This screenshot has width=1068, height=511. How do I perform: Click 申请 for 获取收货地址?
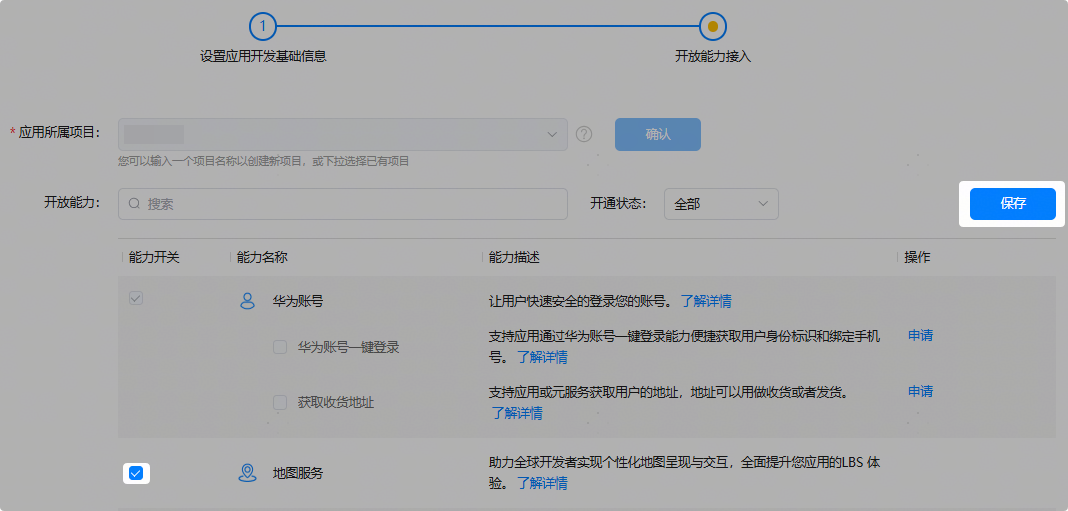[x=920, y=391]
